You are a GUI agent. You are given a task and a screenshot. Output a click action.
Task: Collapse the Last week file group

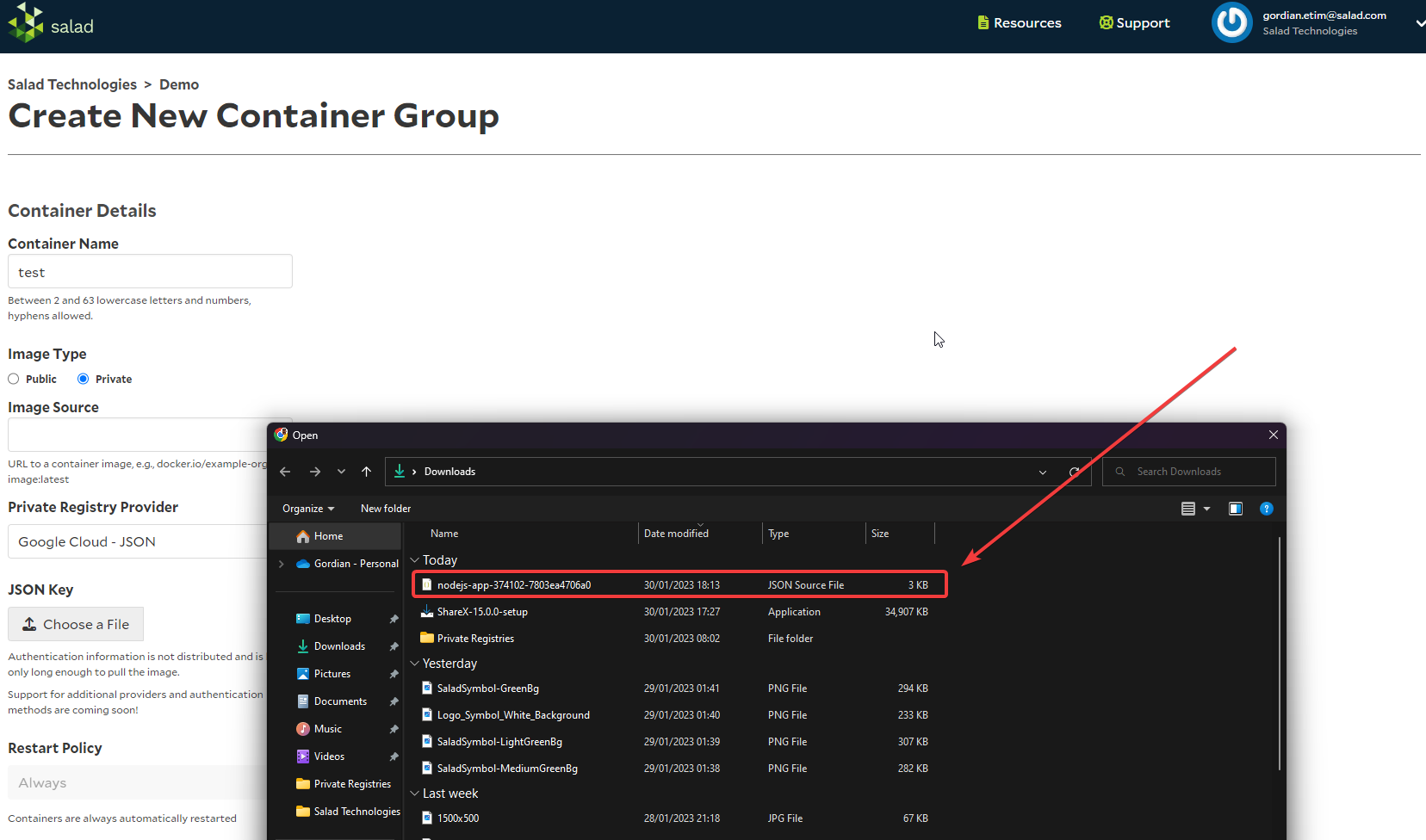(415, 794)
